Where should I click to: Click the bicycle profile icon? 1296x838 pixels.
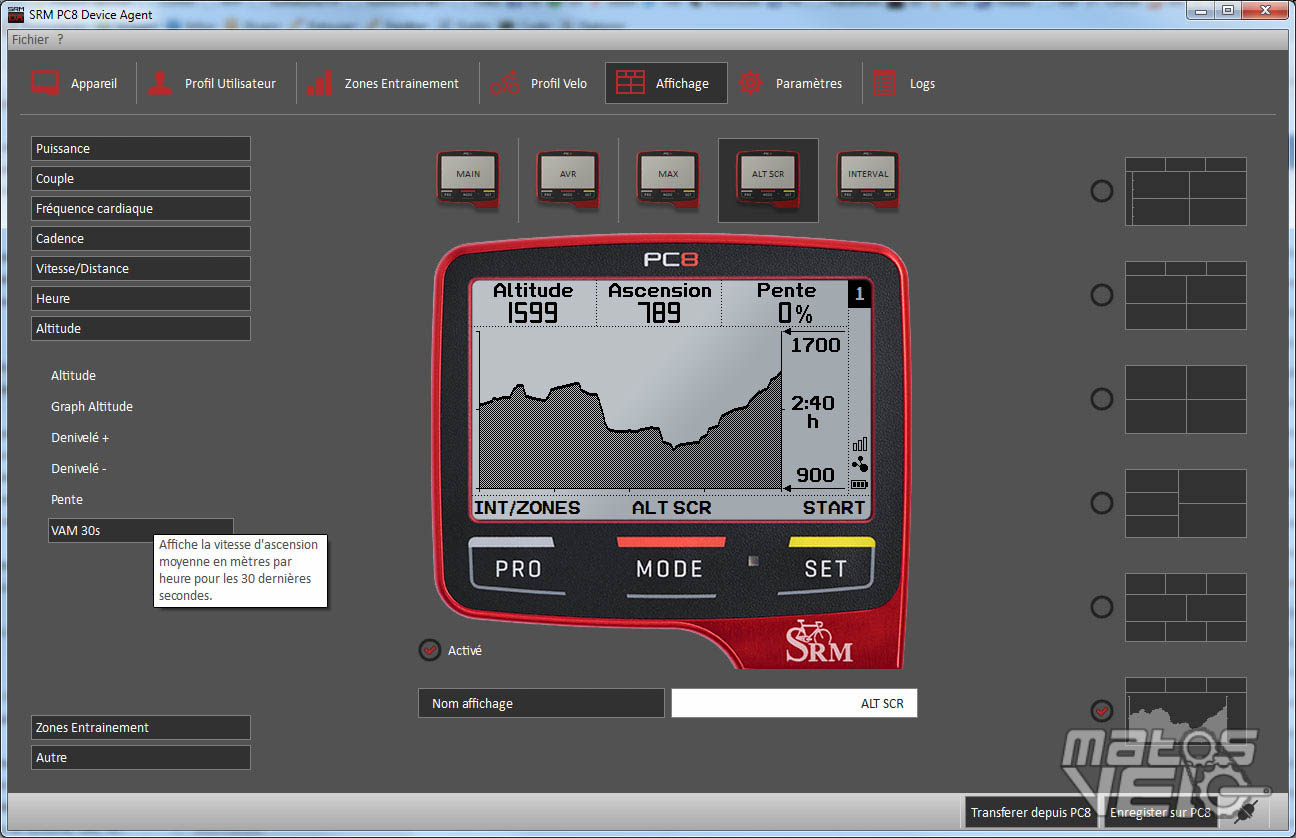tap(505, 84)
